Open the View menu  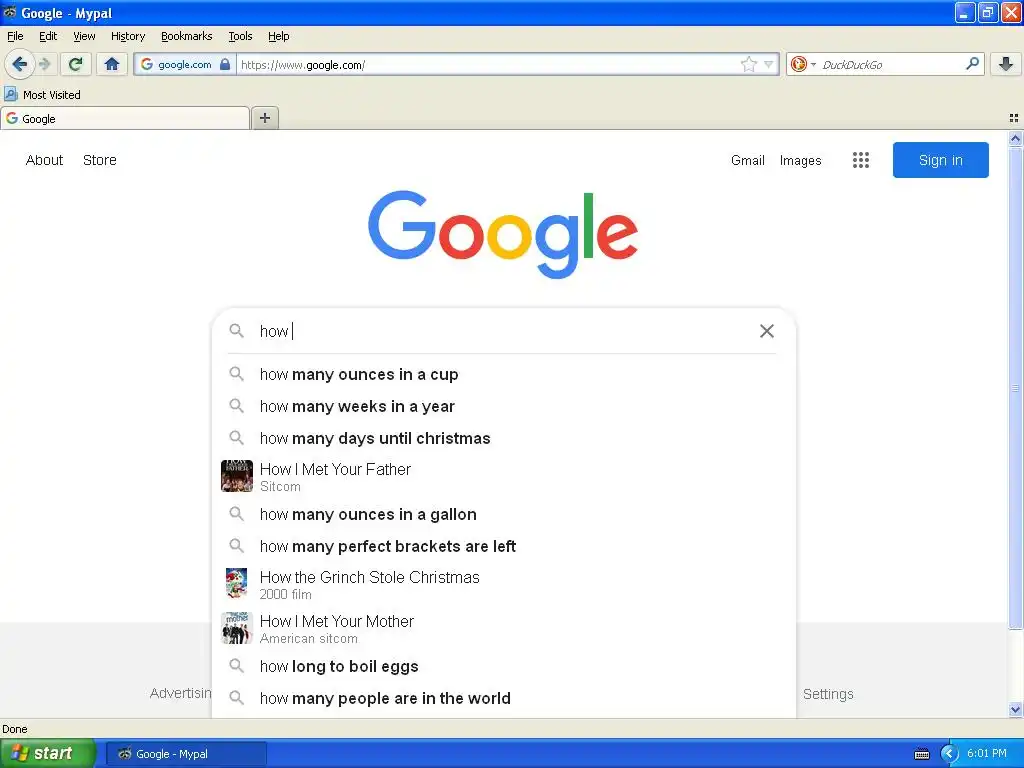coord(84,36)
